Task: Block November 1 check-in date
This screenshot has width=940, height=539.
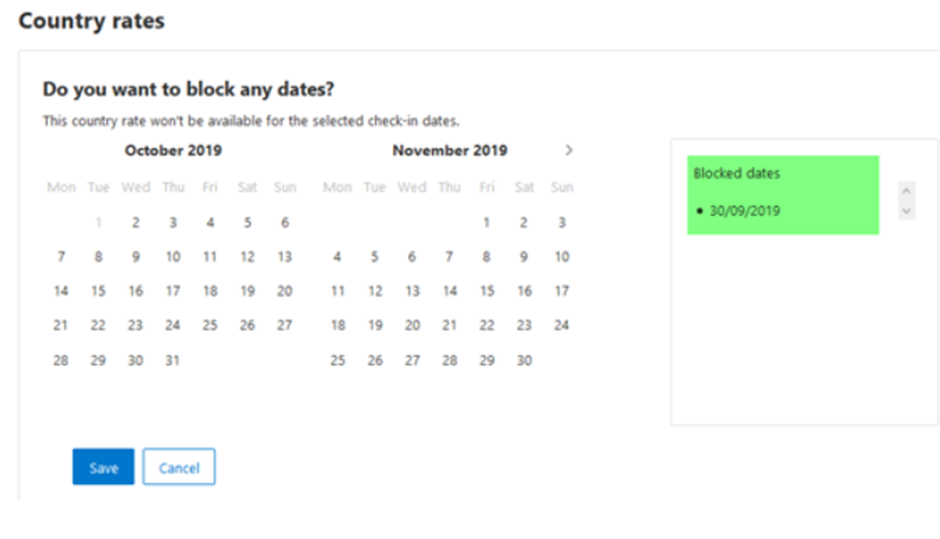Action: pos(487,223)
